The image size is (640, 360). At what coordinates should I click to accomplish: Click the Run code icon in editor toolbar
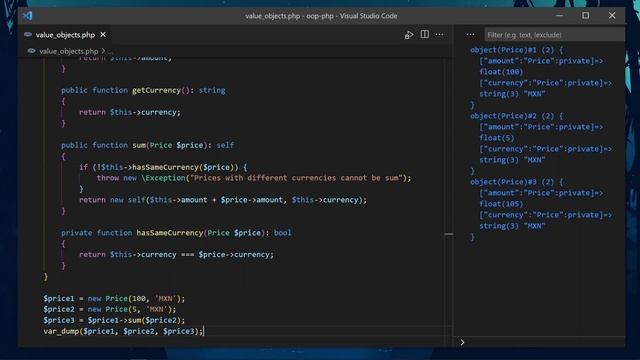(409, 35)
